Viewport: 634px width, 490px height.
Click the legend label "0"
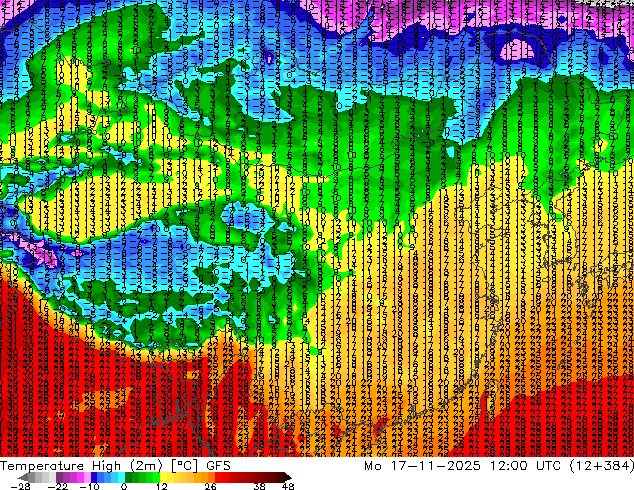pyautogui.click(x=124, y=486)
